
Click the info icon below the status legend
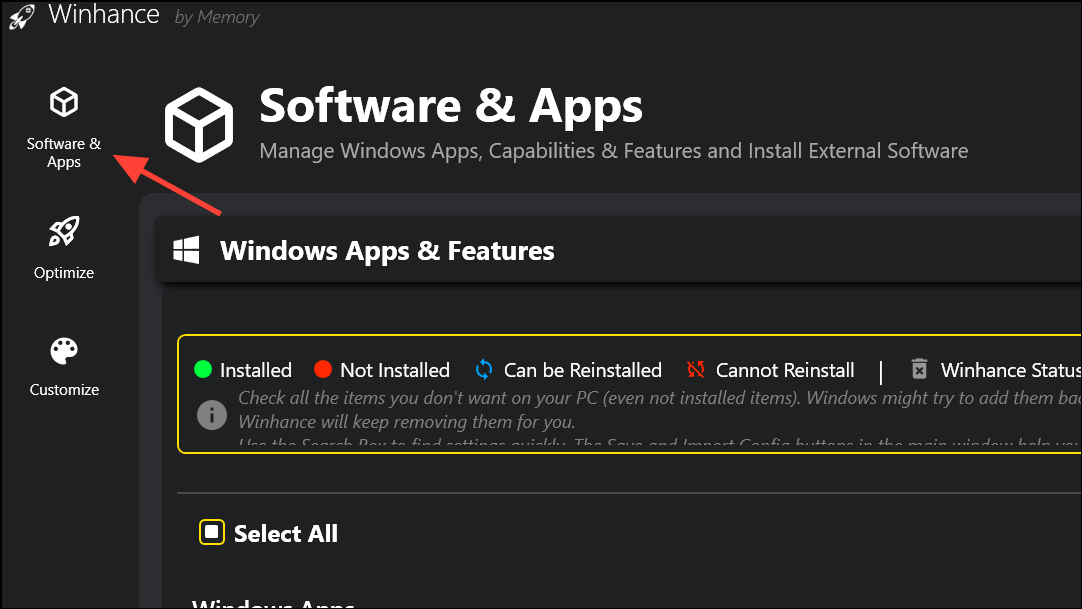click(211, 416)
